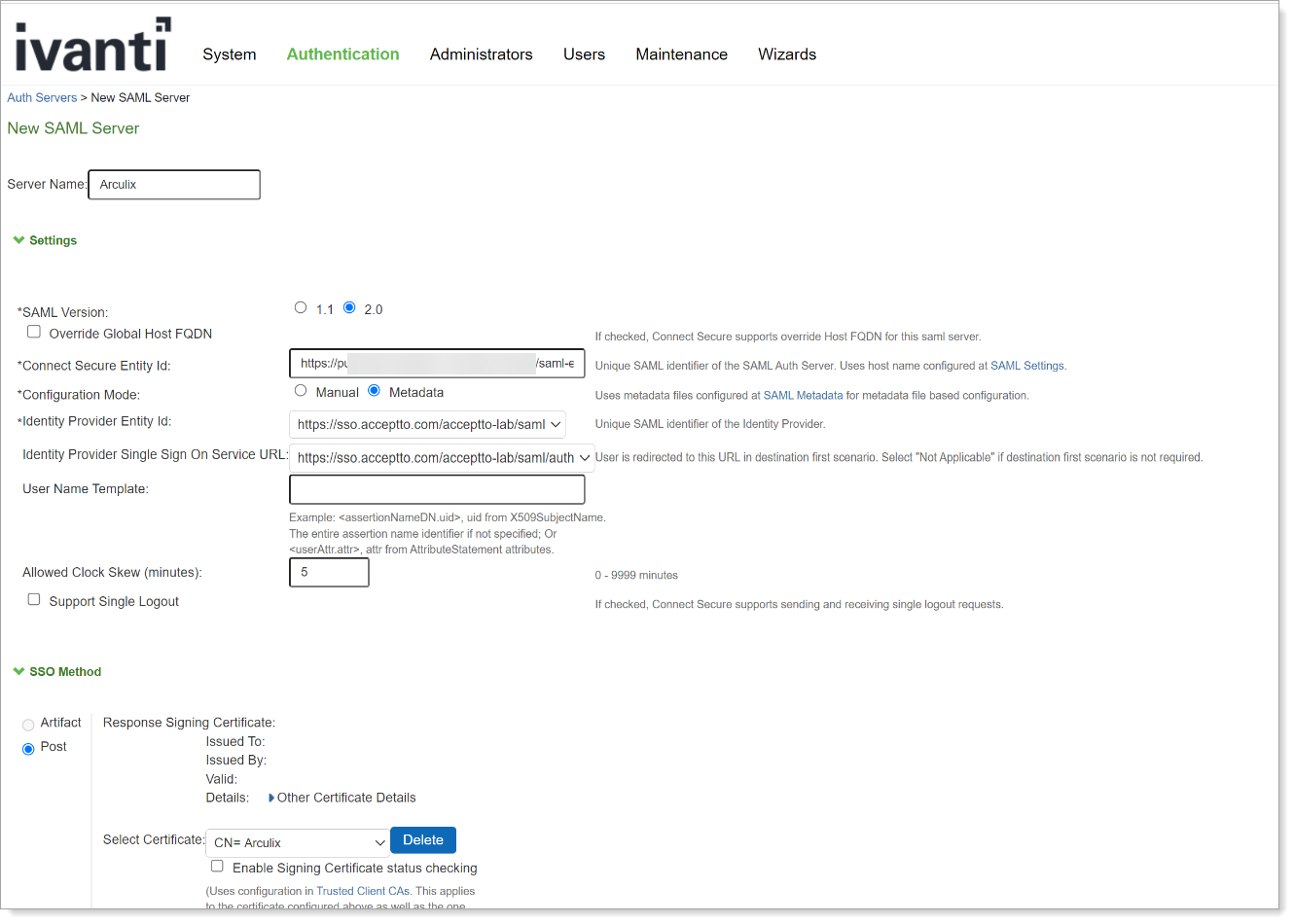The width and height of the screenshot is (1294, 924).
Task: Go to Auth Servers breadcrumb link
Action: pyautogui.click(x=42, y=97)
